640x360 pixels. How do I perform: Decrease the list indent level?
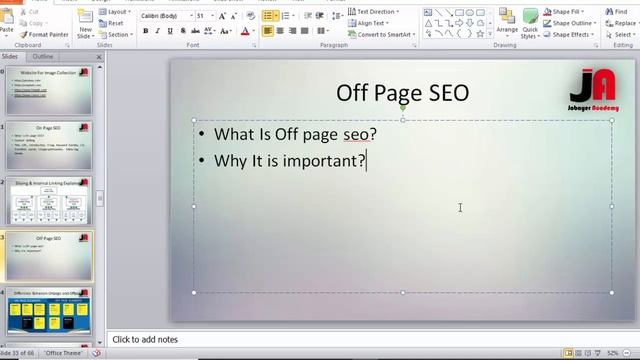pyautogui.click(x=308, y=16)
